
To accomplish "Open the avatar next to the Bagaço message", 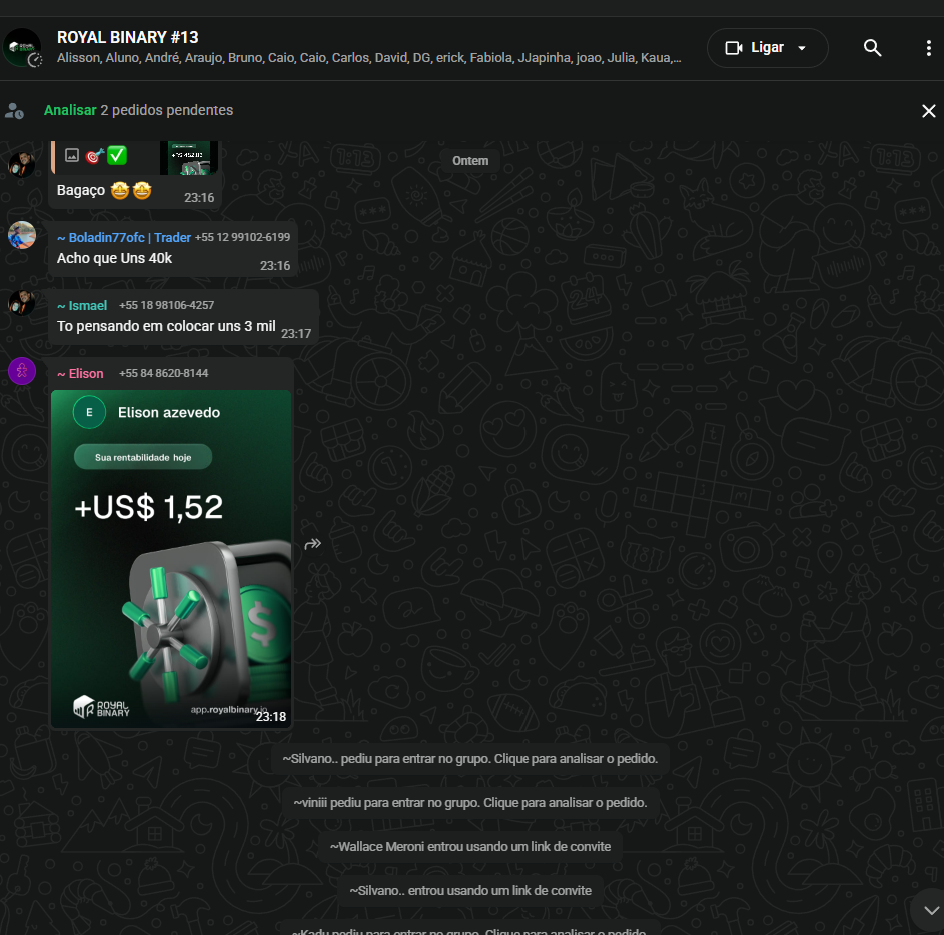I will (x=22, y=164).
